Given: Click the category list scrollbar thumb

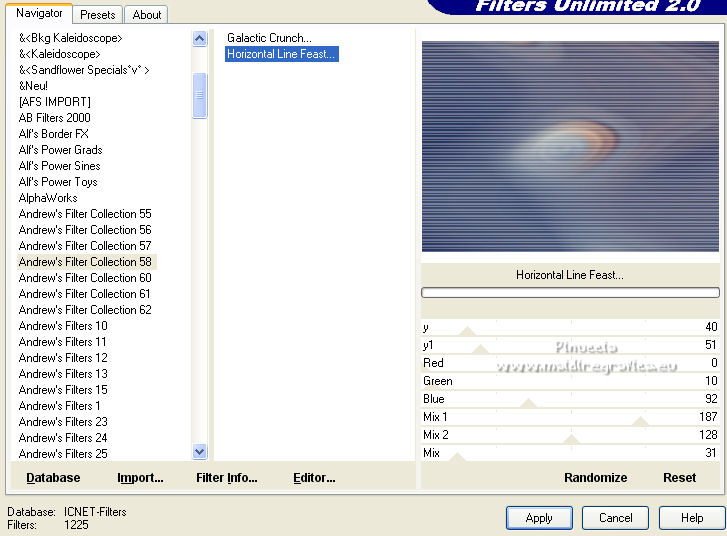Looking at the screenshot, I should coord(199,95).
